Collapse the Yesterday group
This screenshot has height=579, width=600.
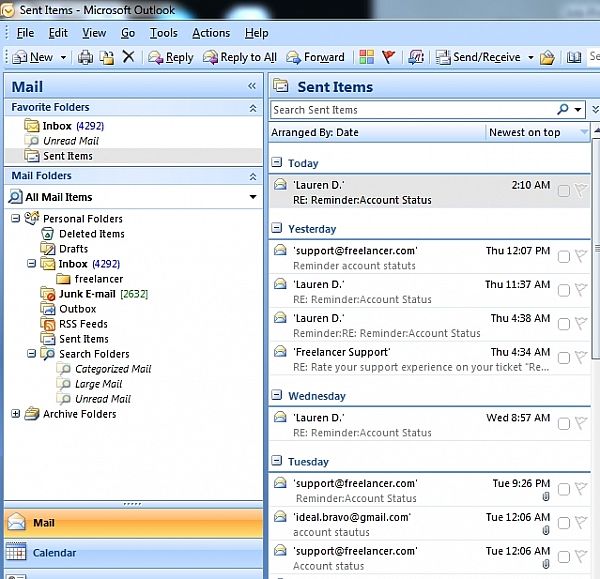tap(277, 229)
